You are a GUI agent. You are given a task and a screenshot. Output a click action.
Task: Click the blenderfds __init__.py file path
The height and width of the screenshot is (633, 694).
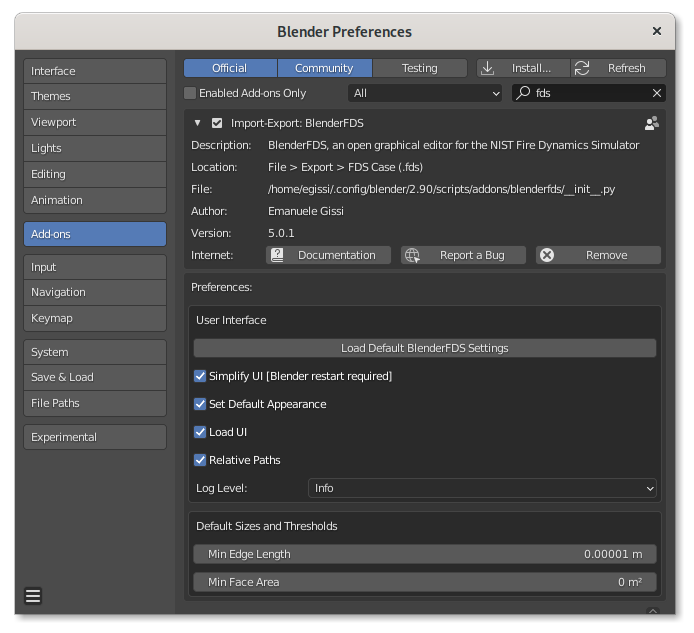441,189
